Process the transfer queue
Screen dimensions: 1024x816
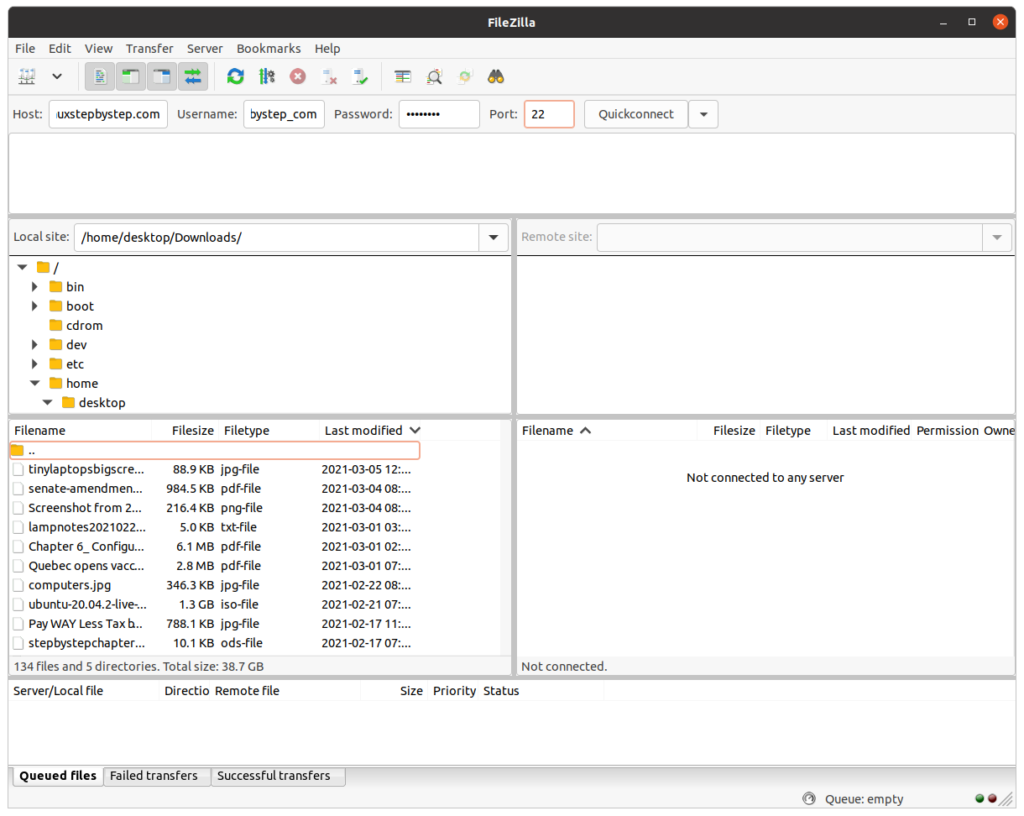click(x=265, y=76)
